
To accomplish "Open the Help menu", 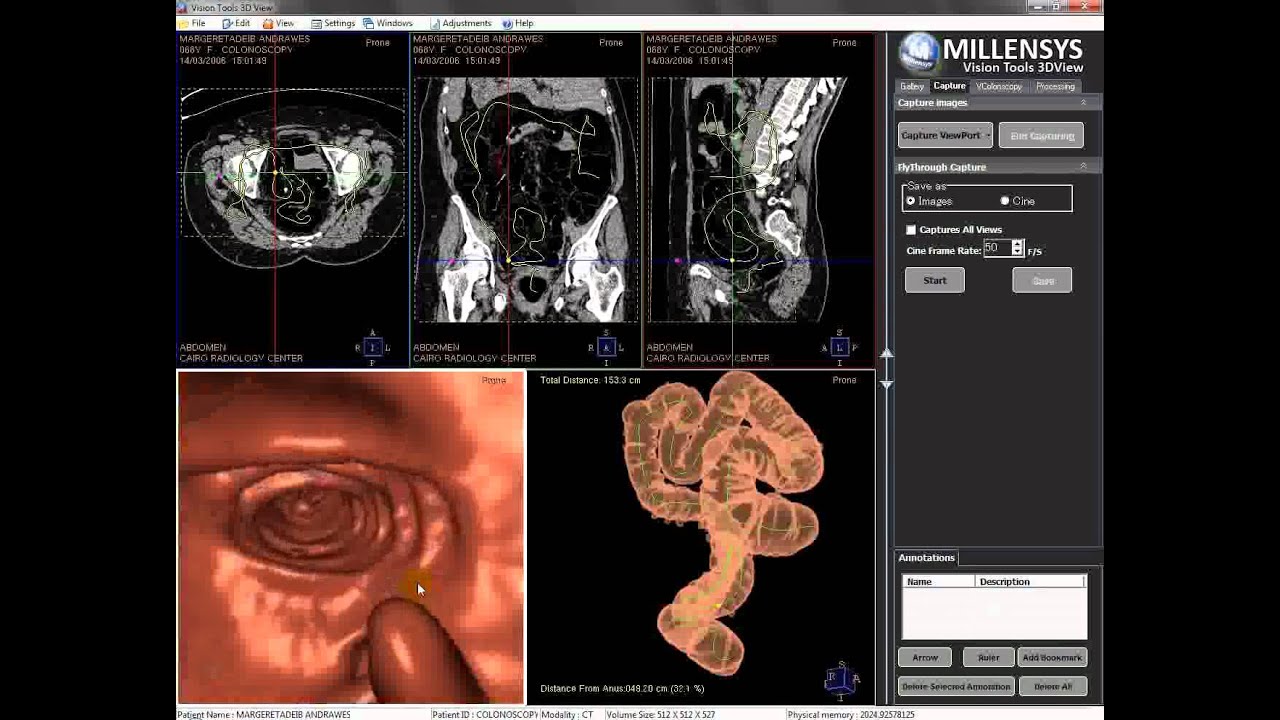I will pyautogui.click(x=518, y=23).
